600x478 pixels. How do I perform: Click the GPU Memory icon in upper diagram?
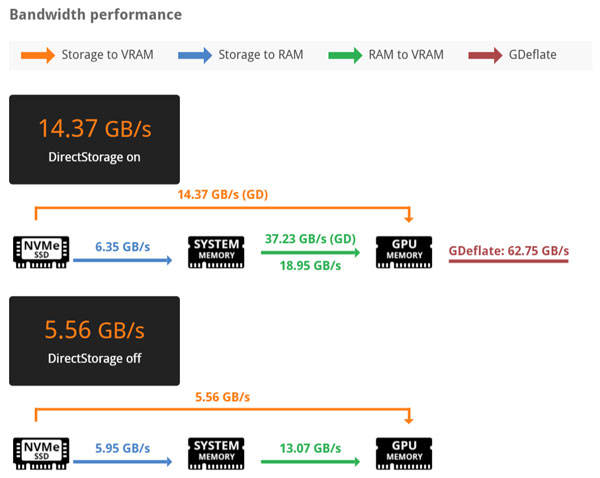pos(404,254)
